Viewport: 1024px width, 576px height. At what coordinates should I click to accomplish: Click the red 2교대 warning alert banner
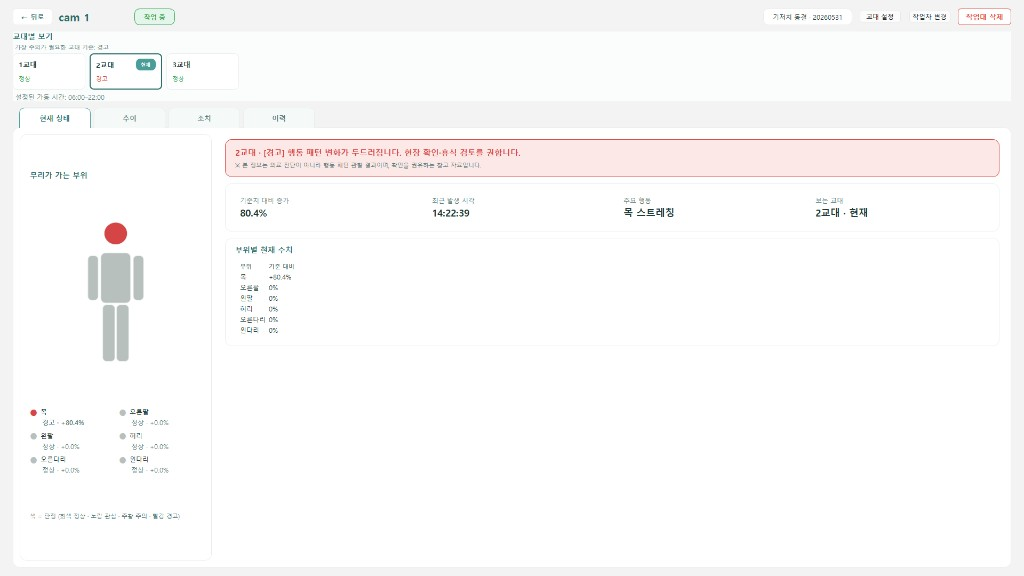612,158
